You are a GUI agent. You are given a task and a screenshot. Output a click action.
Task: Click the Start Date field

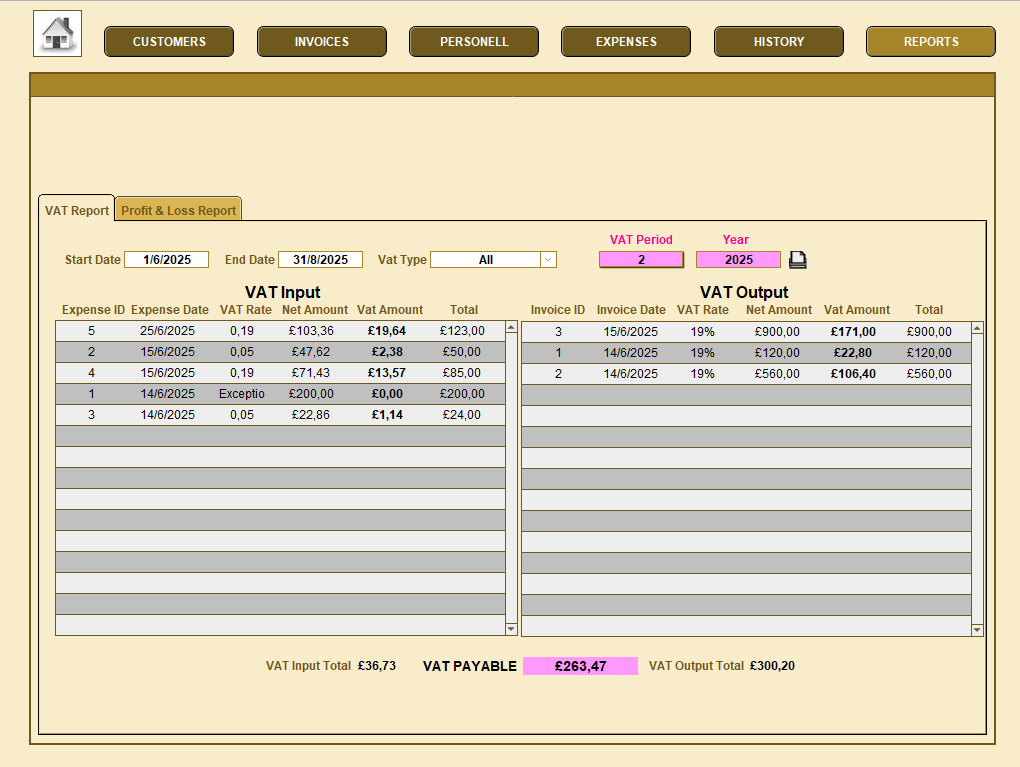[x=167, y=260]
